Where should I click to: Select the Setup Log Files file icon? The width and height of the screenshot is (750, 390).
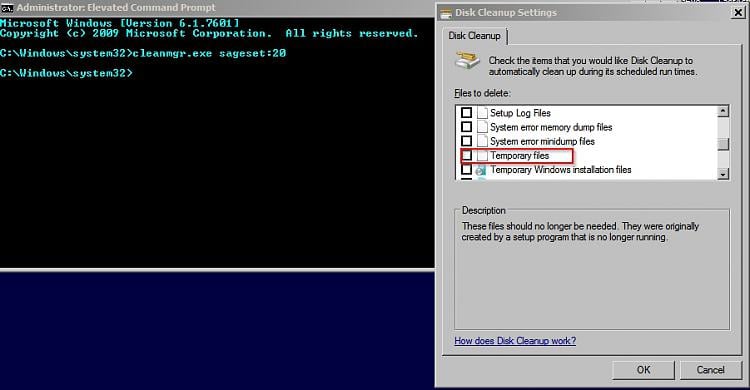[x=482, y=113]
